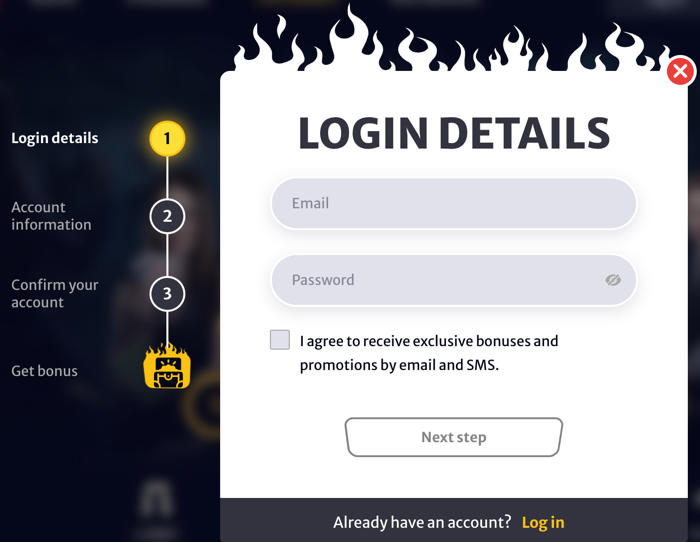Show password using the crossed-eye icon
700x542 pixels.
point(613,280)
